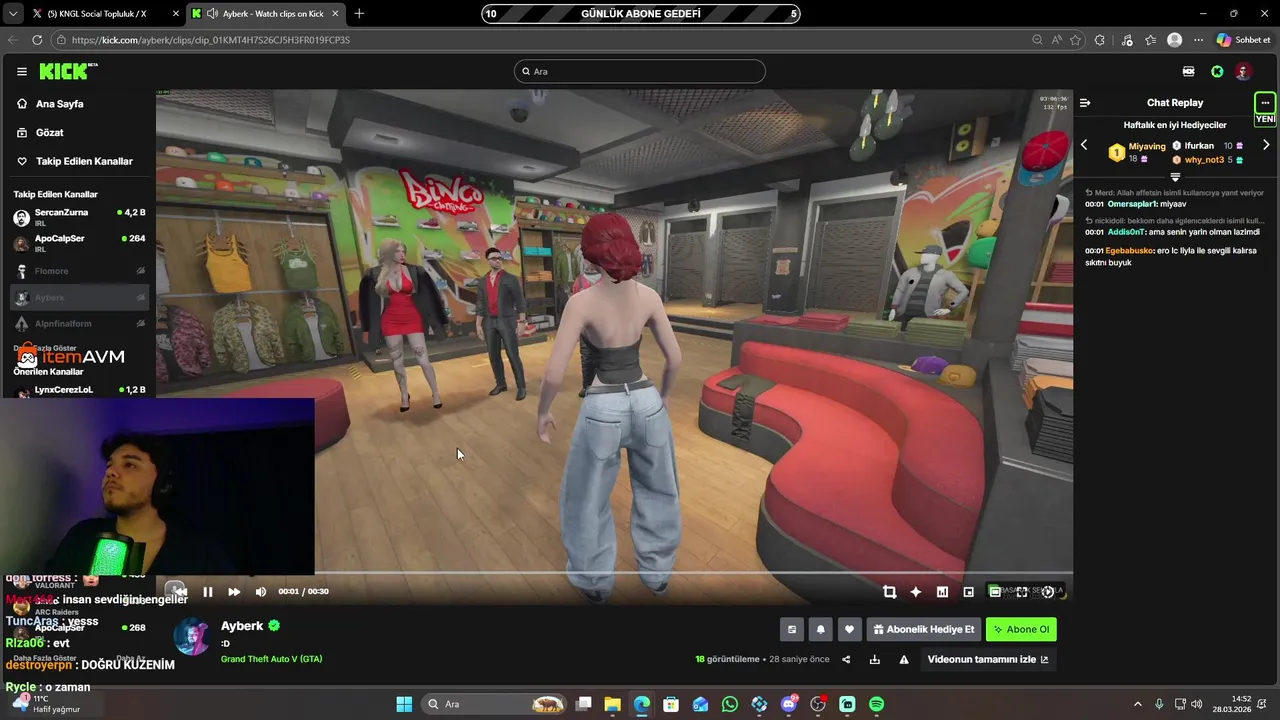Open user profile avatar menu

(1243, 71)
